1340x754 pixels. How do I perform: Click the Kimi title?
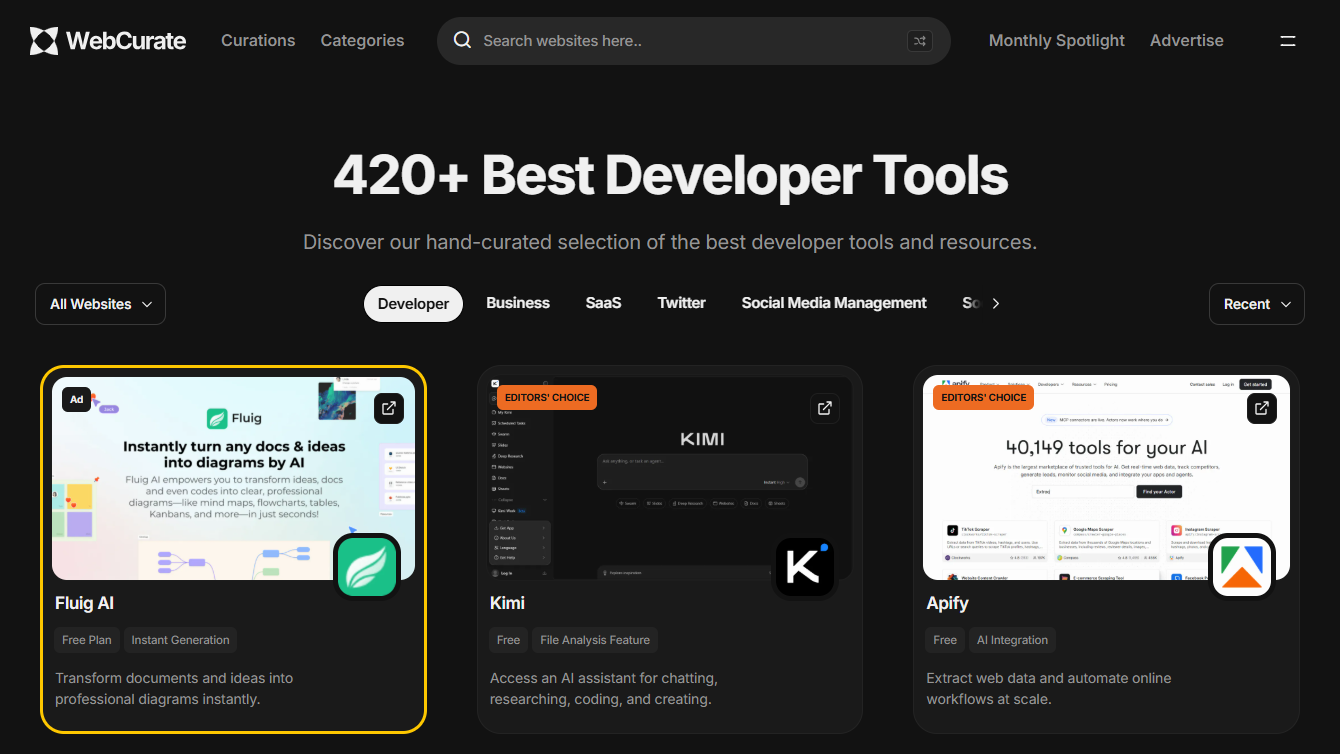click(508, 603)
